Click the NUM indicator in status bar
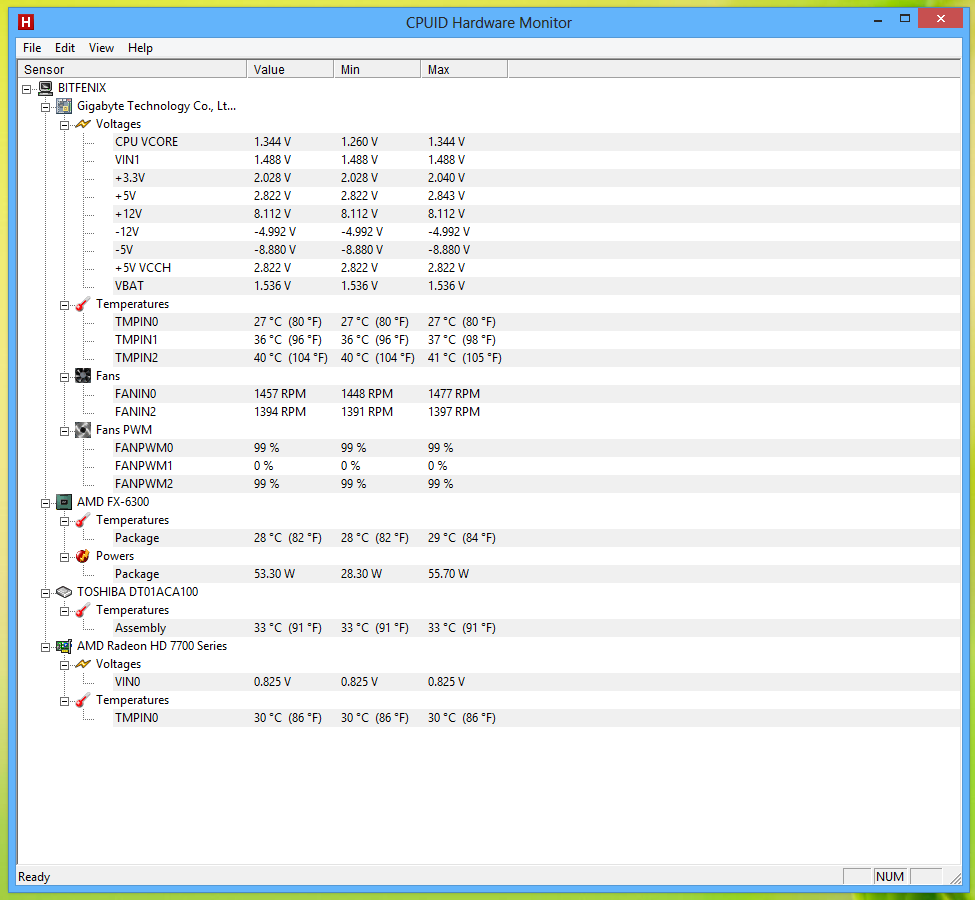The image size is (975, 900). pos(889,877)
